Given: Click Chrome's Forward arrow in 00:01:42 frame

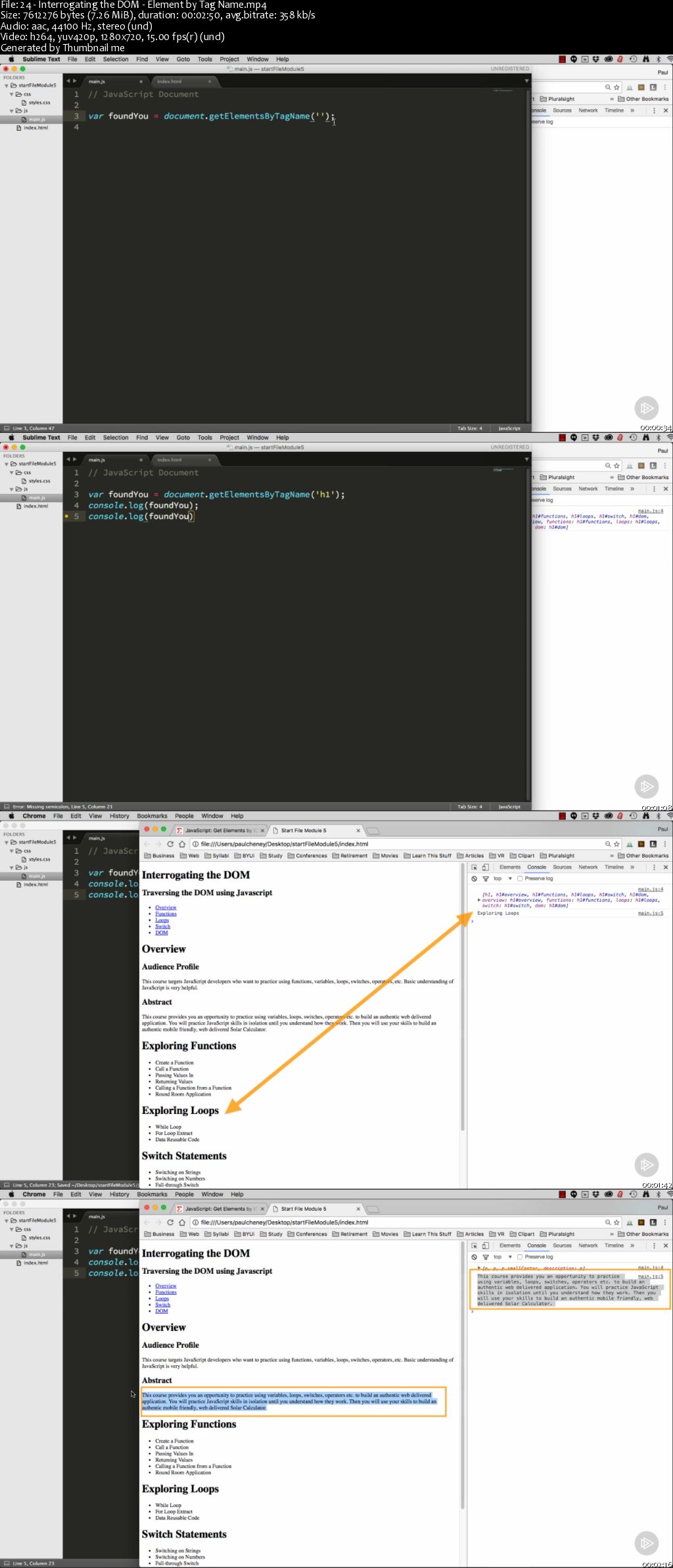Looking at the screenshot, I should [x=158, y=844].
